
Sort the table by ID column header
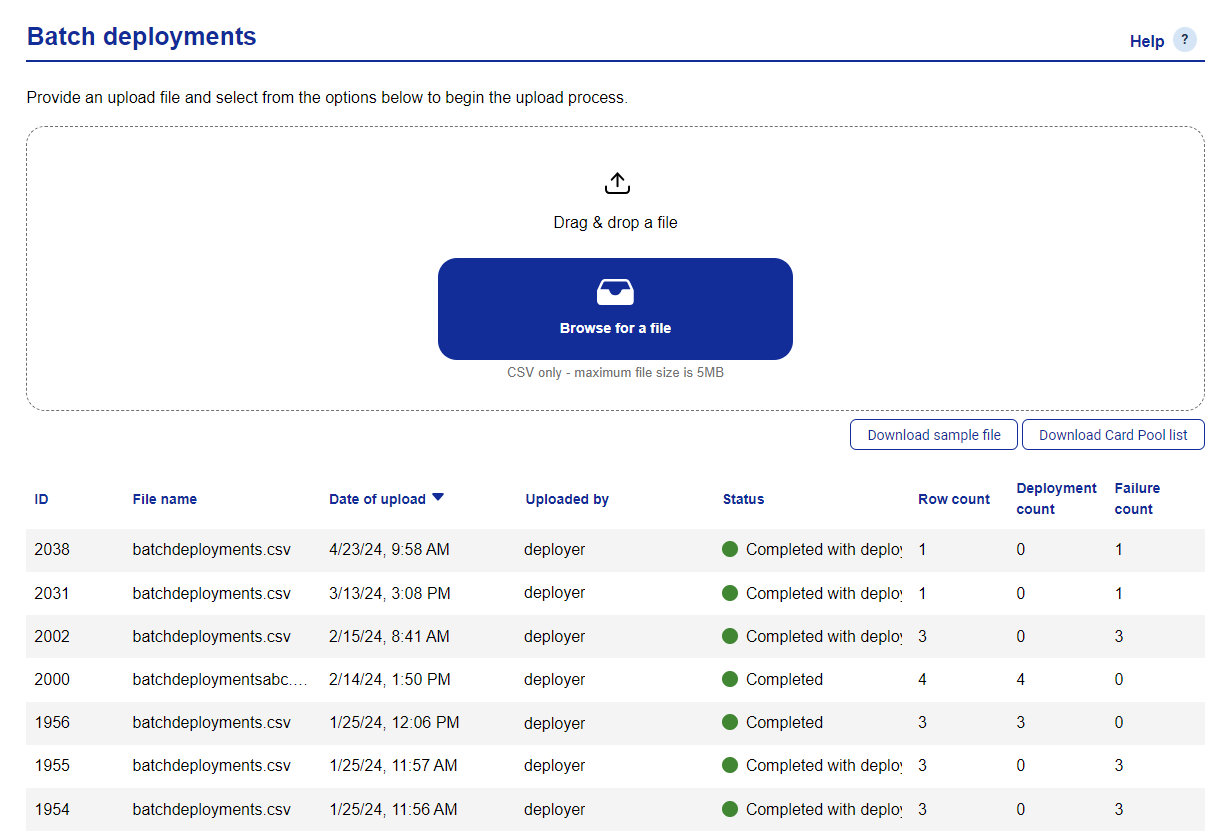pos(41,499)
